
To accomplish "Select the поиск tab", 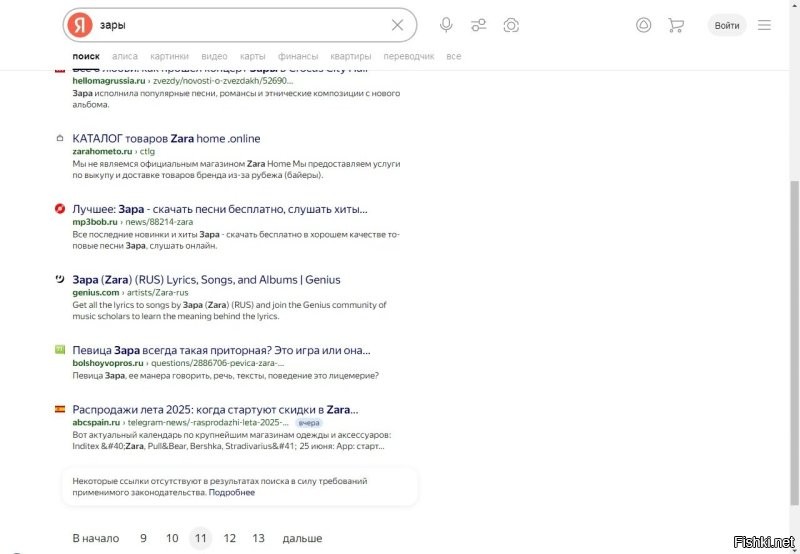I will coord(86,56).
